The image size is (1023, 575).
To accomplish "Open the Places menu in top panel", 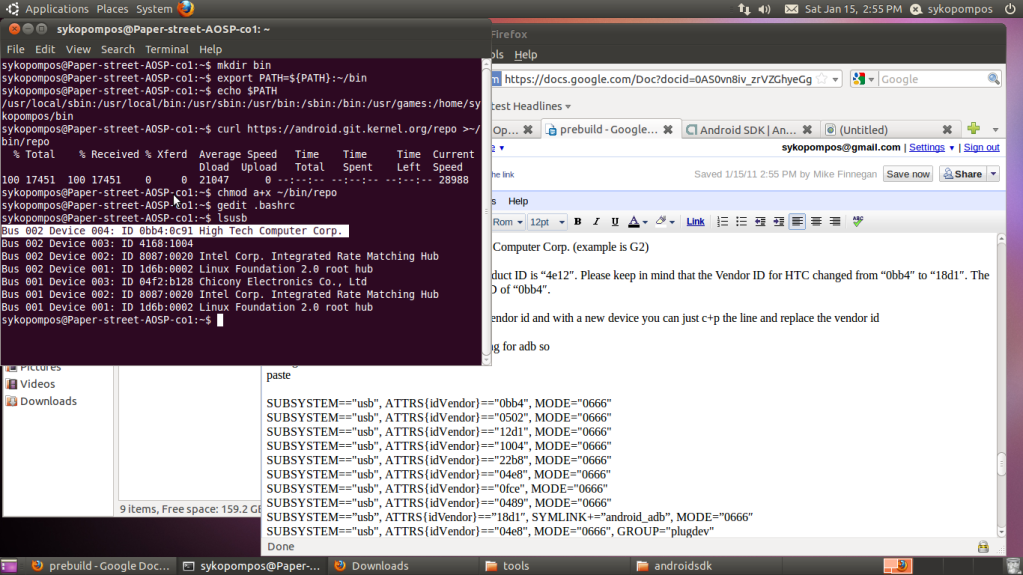I will coord(112,9).
